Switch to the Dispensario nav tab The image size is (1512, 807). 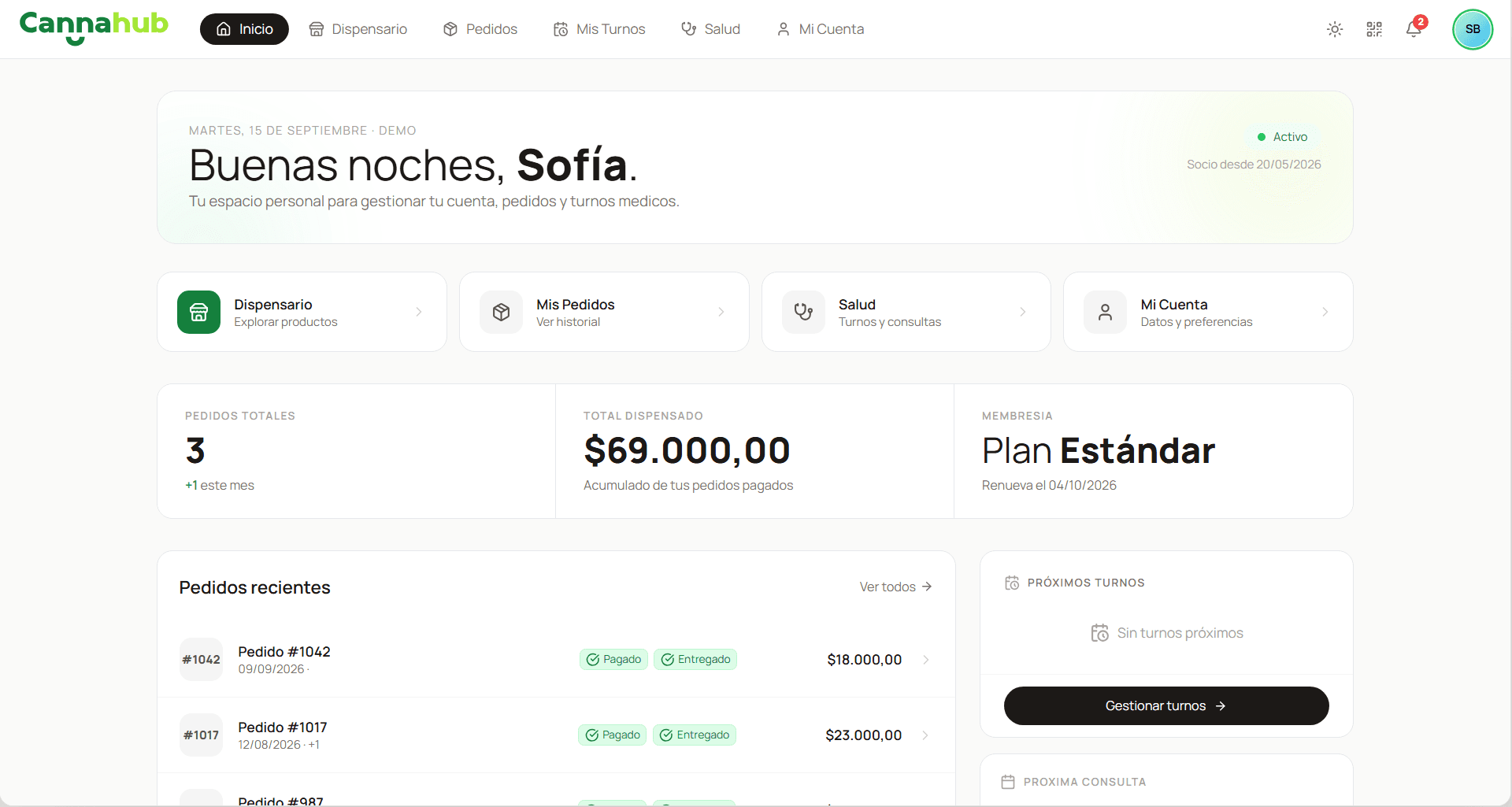[x=358, y=29]
